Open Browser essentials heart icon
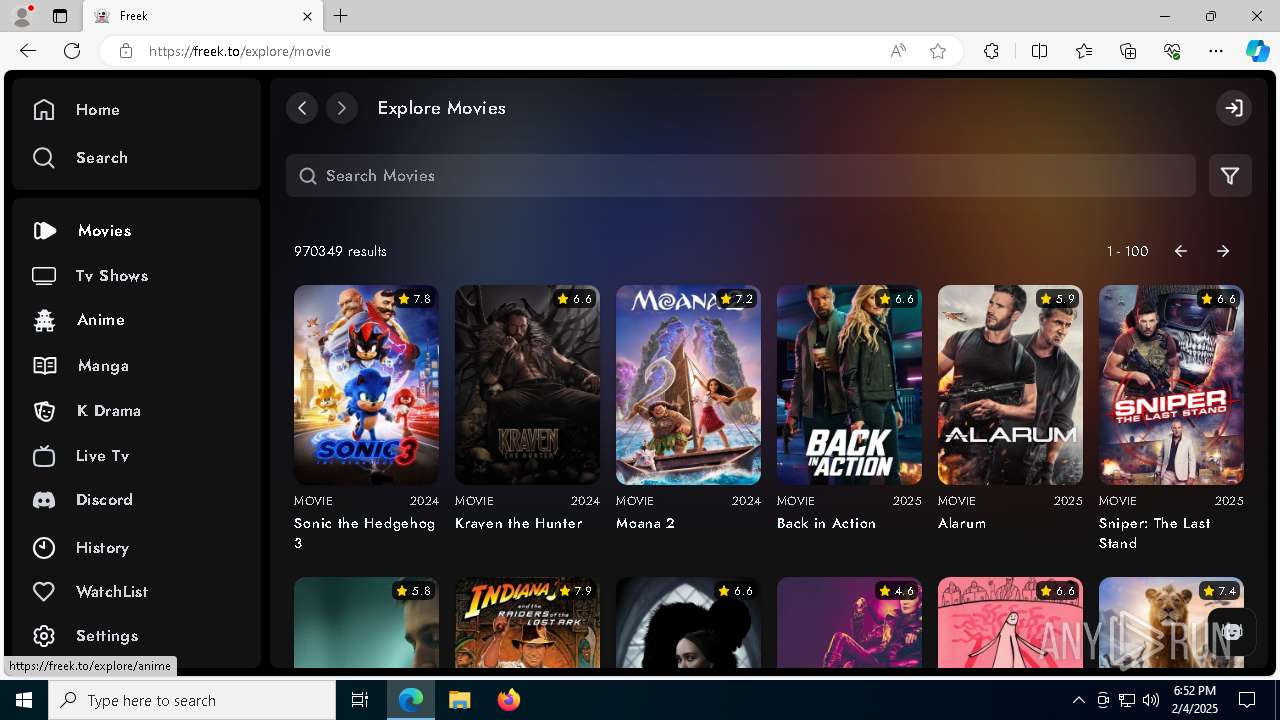 coord(1172,51)
